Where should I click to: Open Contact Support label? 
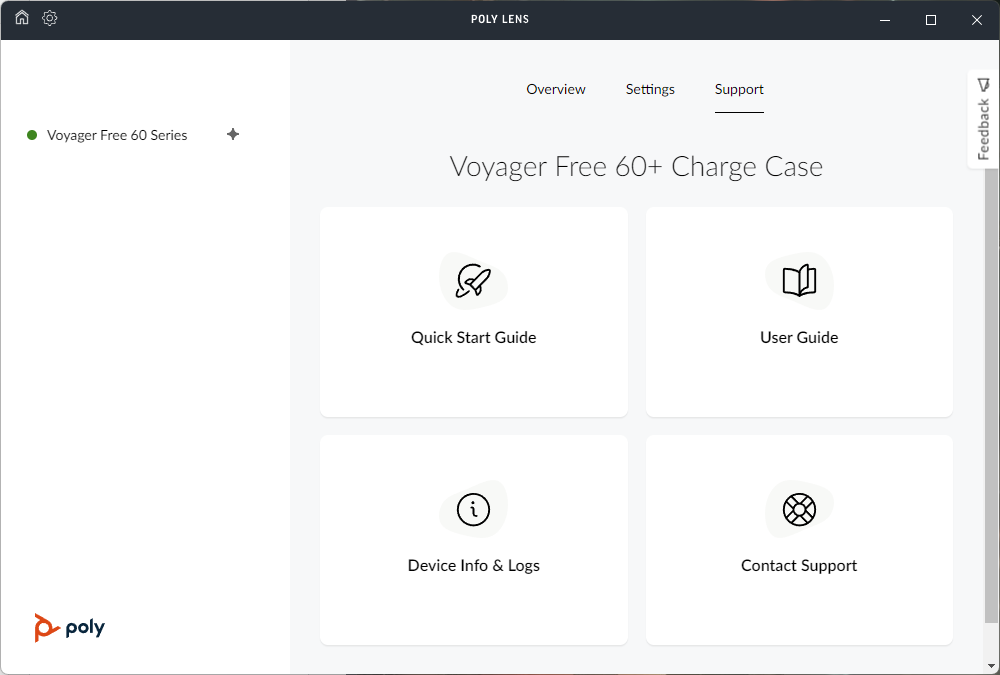point(799,566)
